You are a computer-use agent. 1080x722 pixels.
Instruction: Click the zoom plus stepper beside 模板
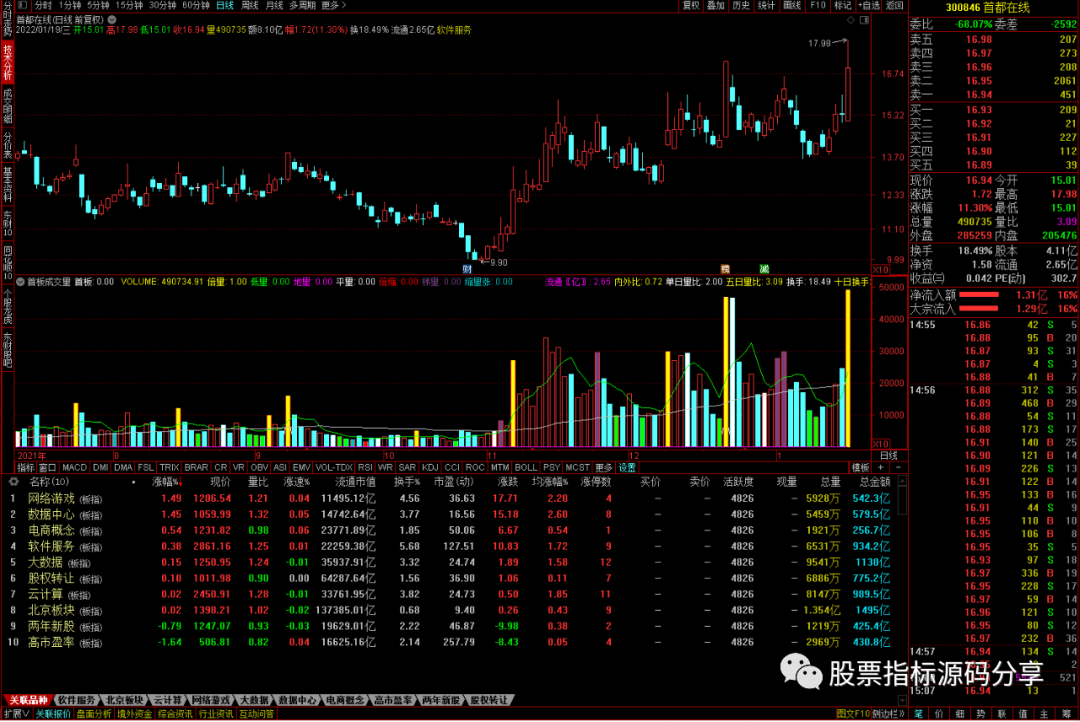click(x=881, y=466)
